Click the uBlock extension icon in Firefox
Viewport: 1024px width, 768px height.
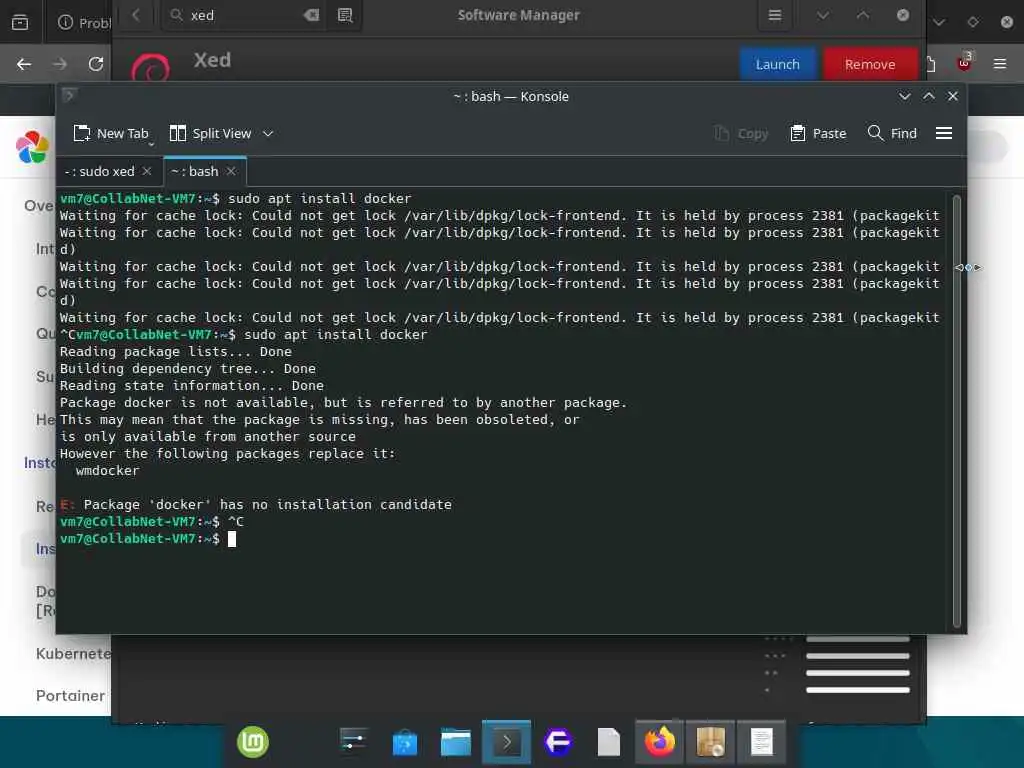click(x=964, y=61)
